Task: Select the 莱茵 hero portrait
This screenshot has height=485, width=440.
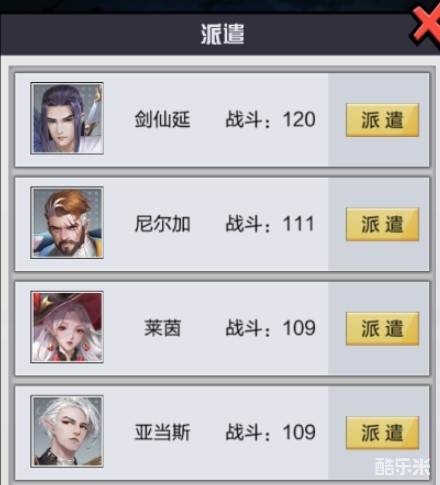Action: point(67,327)
